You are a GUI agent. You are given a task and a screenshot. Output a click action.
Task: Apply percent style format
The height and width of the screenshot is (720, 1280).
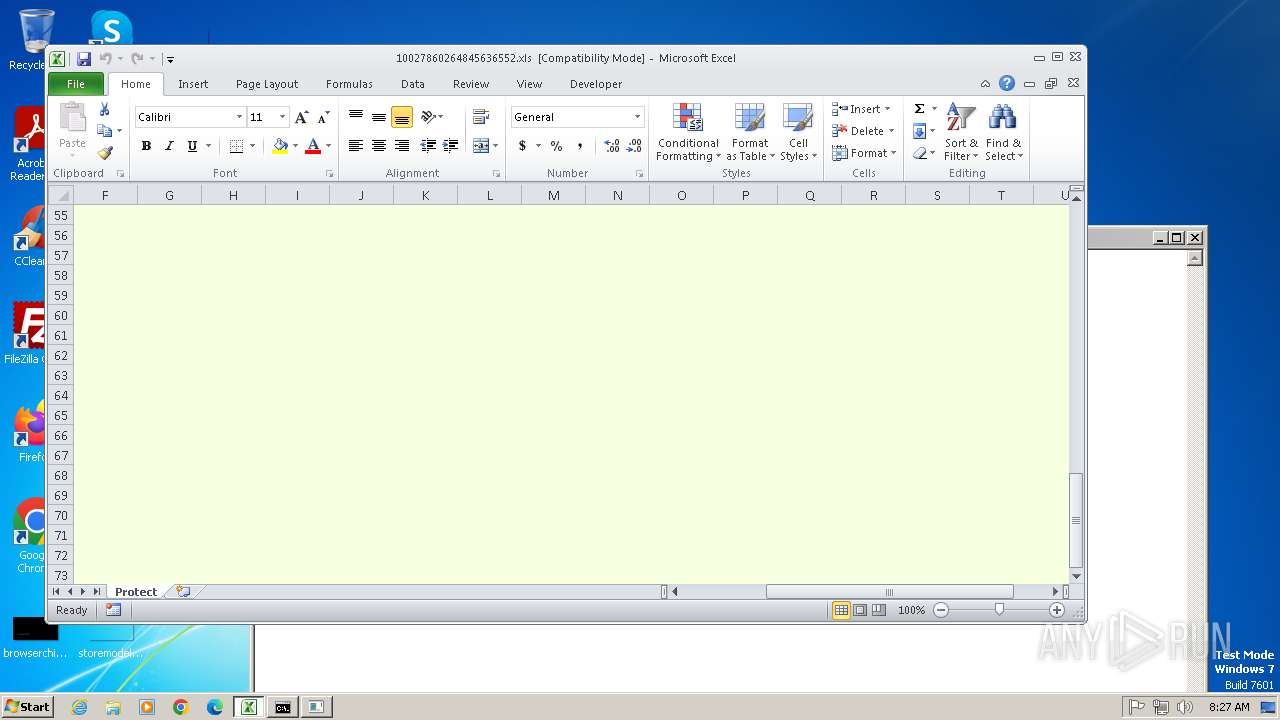tap(556, 146)
